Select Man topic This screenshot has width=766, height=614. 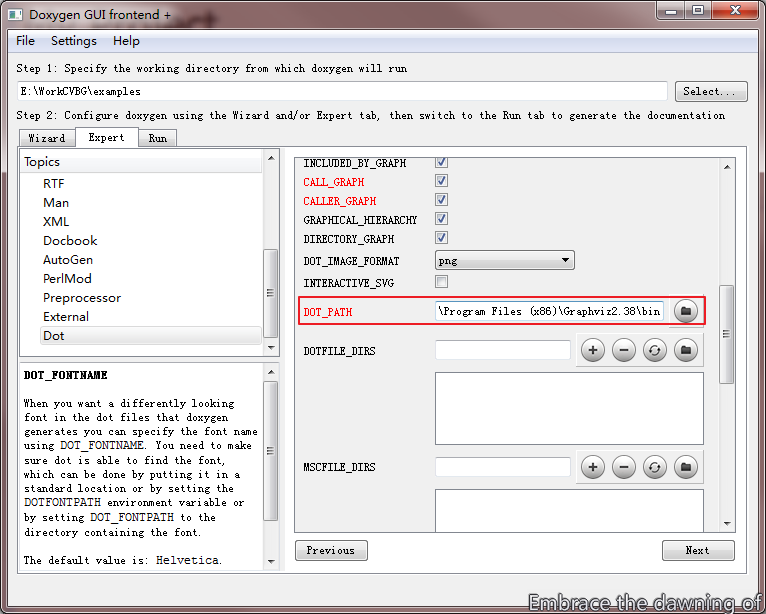coord(56,203)
